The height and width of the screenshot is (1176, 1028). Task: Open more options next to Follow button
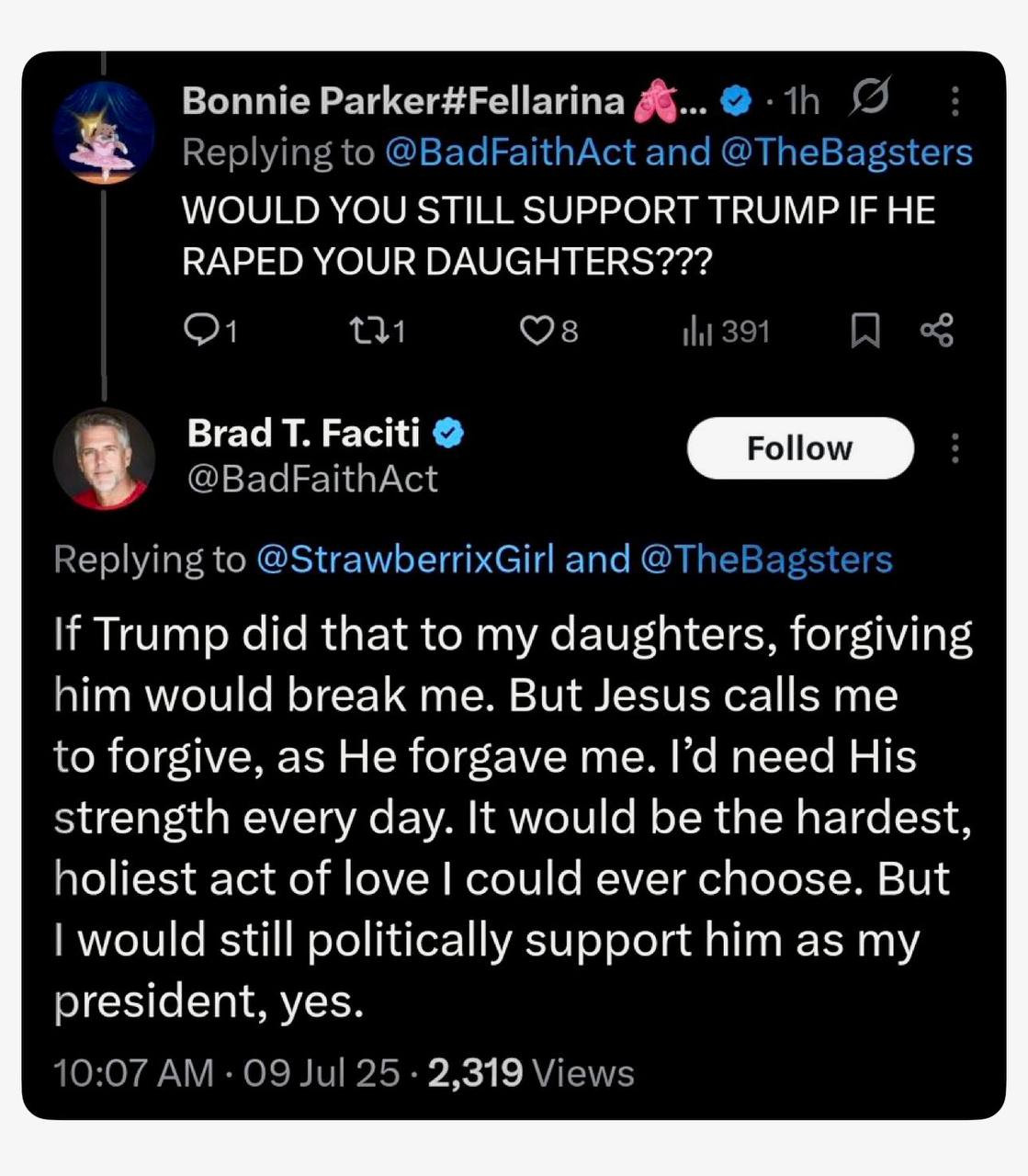(x=955, y=448)
